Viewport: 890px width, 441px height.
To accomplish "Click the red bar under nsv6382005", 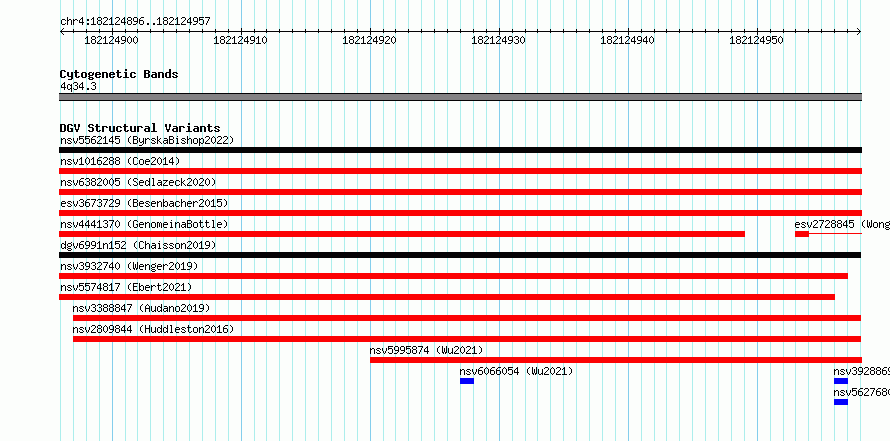I will 460,192.
